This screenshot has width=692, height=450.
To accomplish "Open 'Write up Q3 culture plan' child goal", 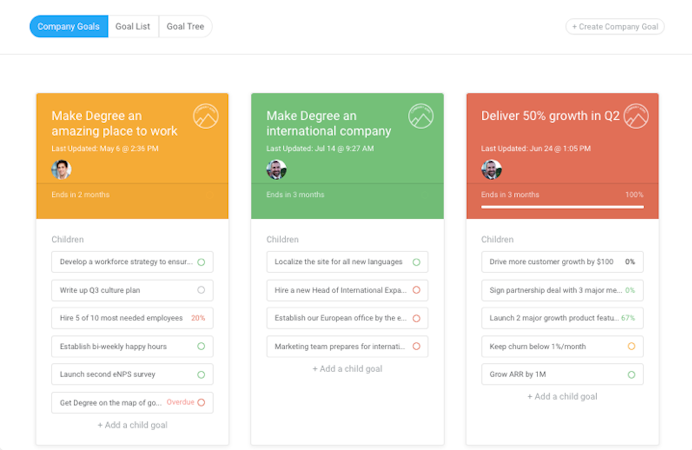I will click(x=132, y=290).
